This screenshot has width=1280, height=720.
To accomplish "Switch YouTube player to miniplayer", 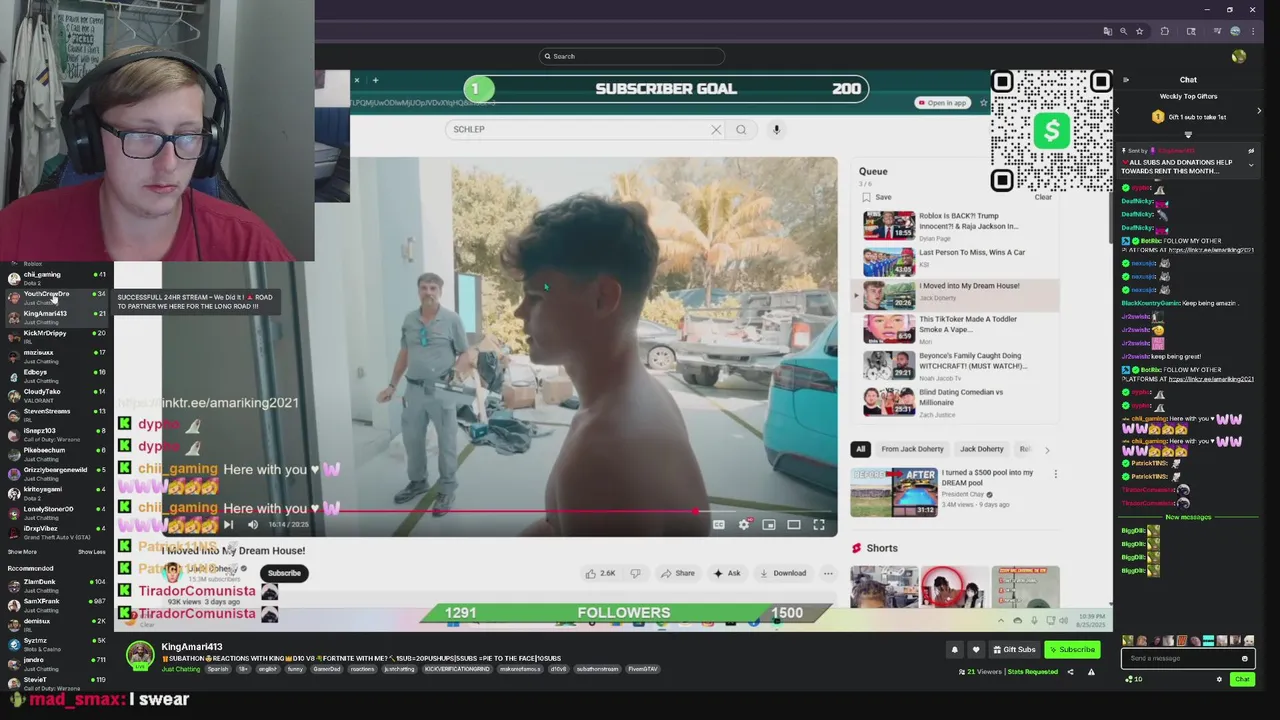I will point(769,524).
